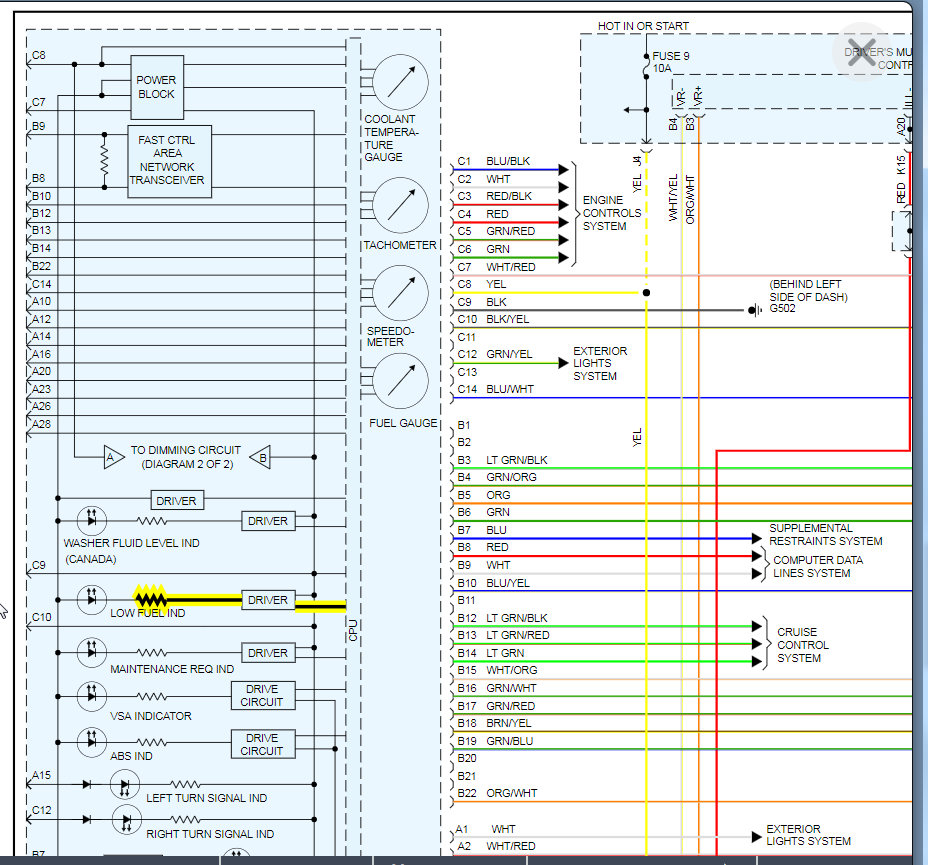
Task: Click the POWER BLOCK box
Action: pos(157,87)
